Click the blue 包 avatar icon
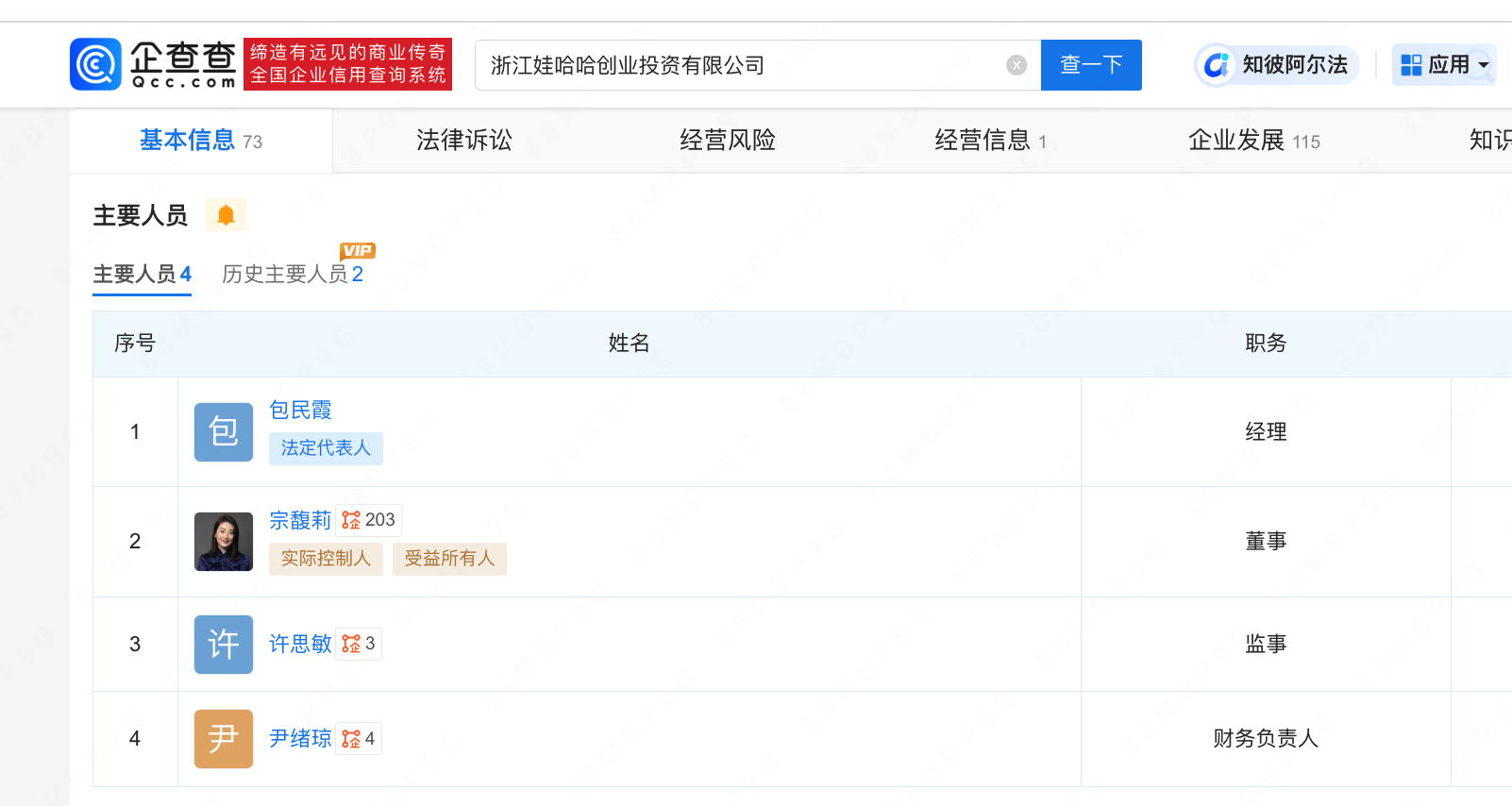Viewport: 1512px width, 806px height. coord(224,432)
